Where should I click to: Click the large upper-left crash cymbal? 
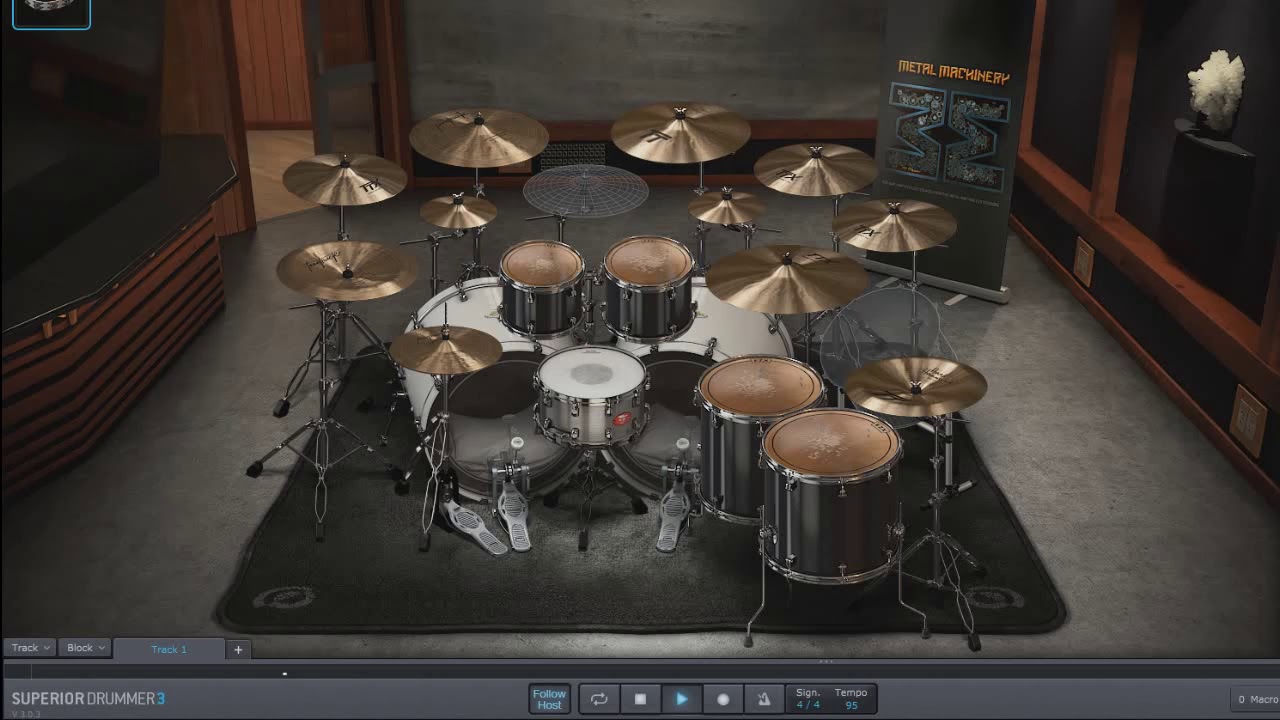point(478,138)
